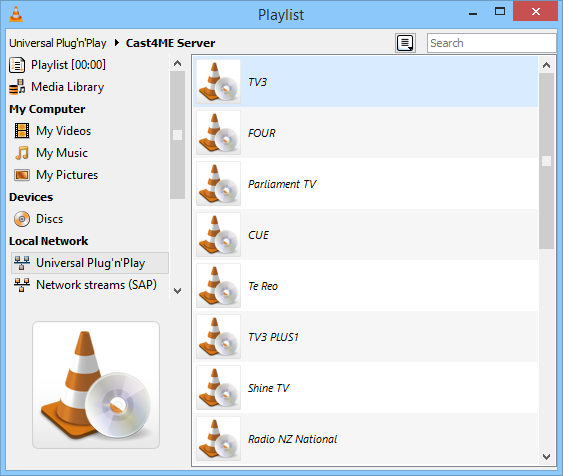This screenshot has width=563, height=476.
Task: Click the My Videos filmstrip icon
Action: [x=22, y=131]
